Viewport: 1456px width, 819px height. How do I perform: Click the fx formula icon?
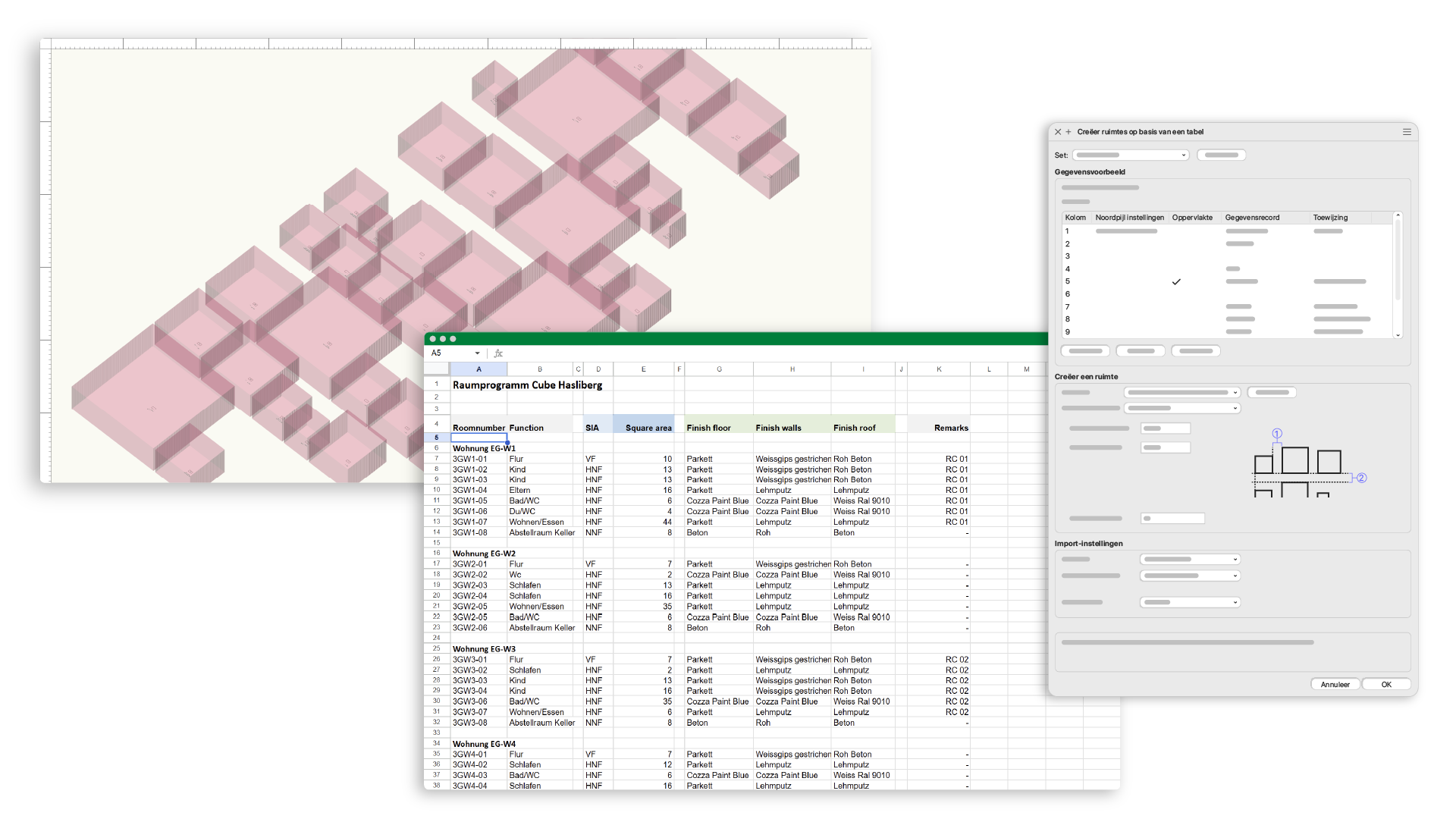[x=498, y=353]
